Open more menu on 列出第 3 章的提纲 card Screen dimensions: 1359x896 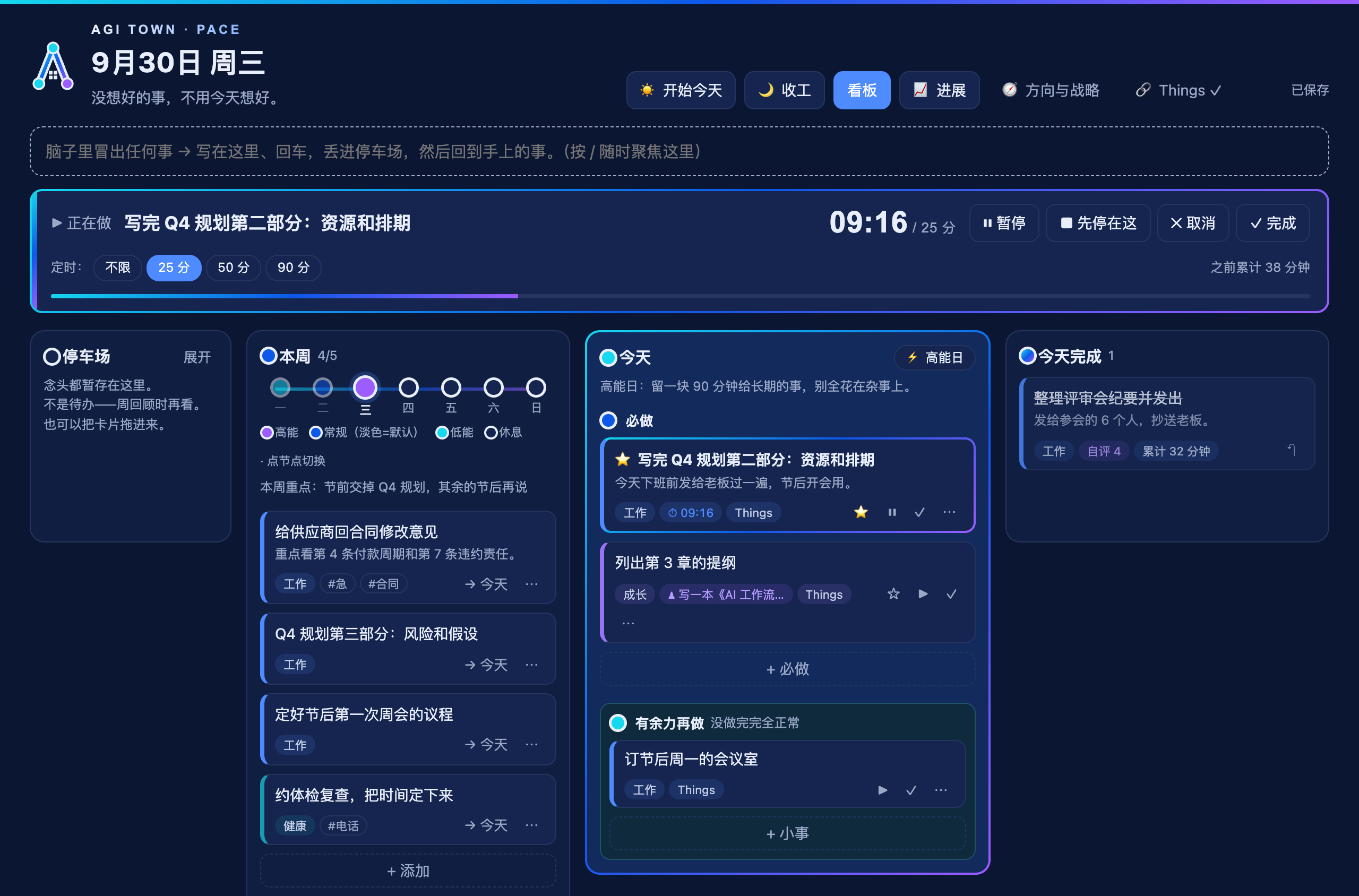628,623
